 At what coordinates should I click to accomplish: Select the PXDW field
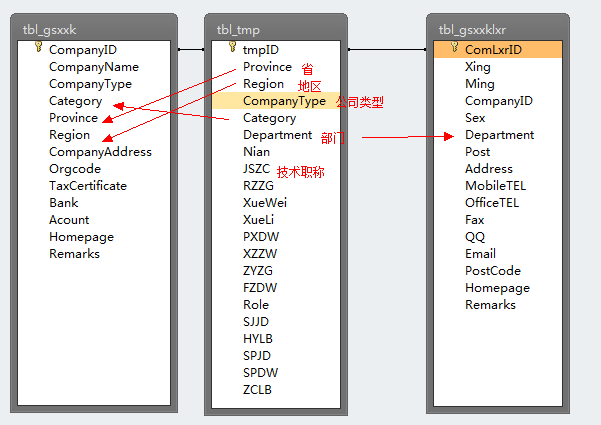(x=261, y=237)
